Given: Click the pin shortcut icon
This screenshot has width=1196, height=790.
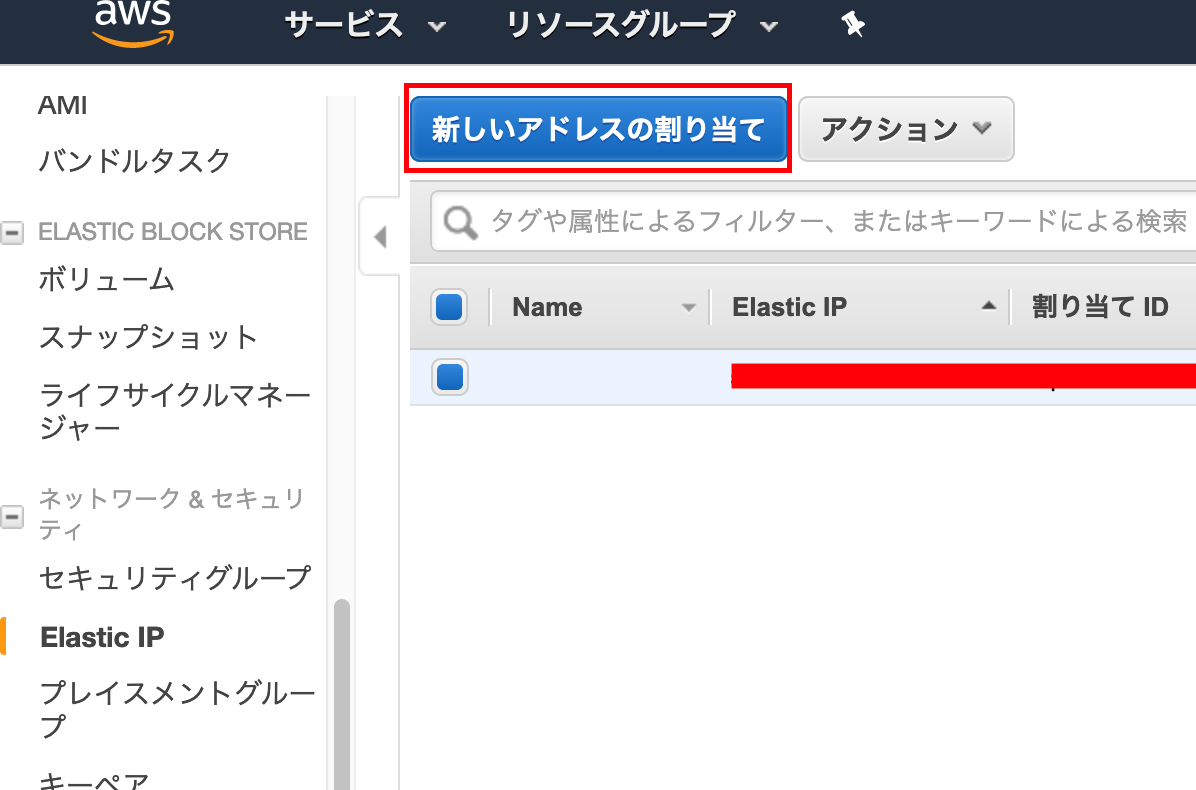Looking at the screenshot, I should pyautogui.click(x=853, y=25).
